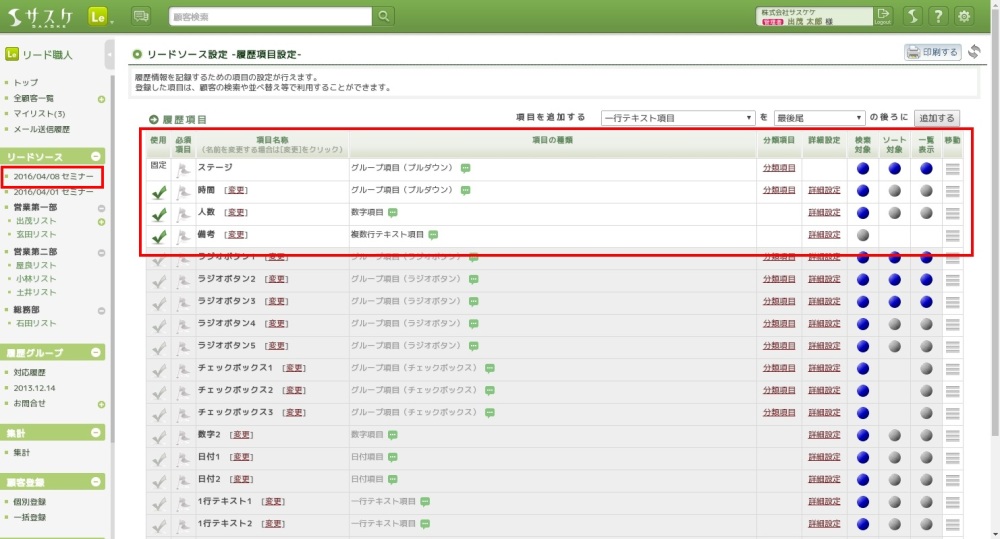Open the settings gear icon in header
Viewport: 1000px width, 539px height.
pos(964,16)
